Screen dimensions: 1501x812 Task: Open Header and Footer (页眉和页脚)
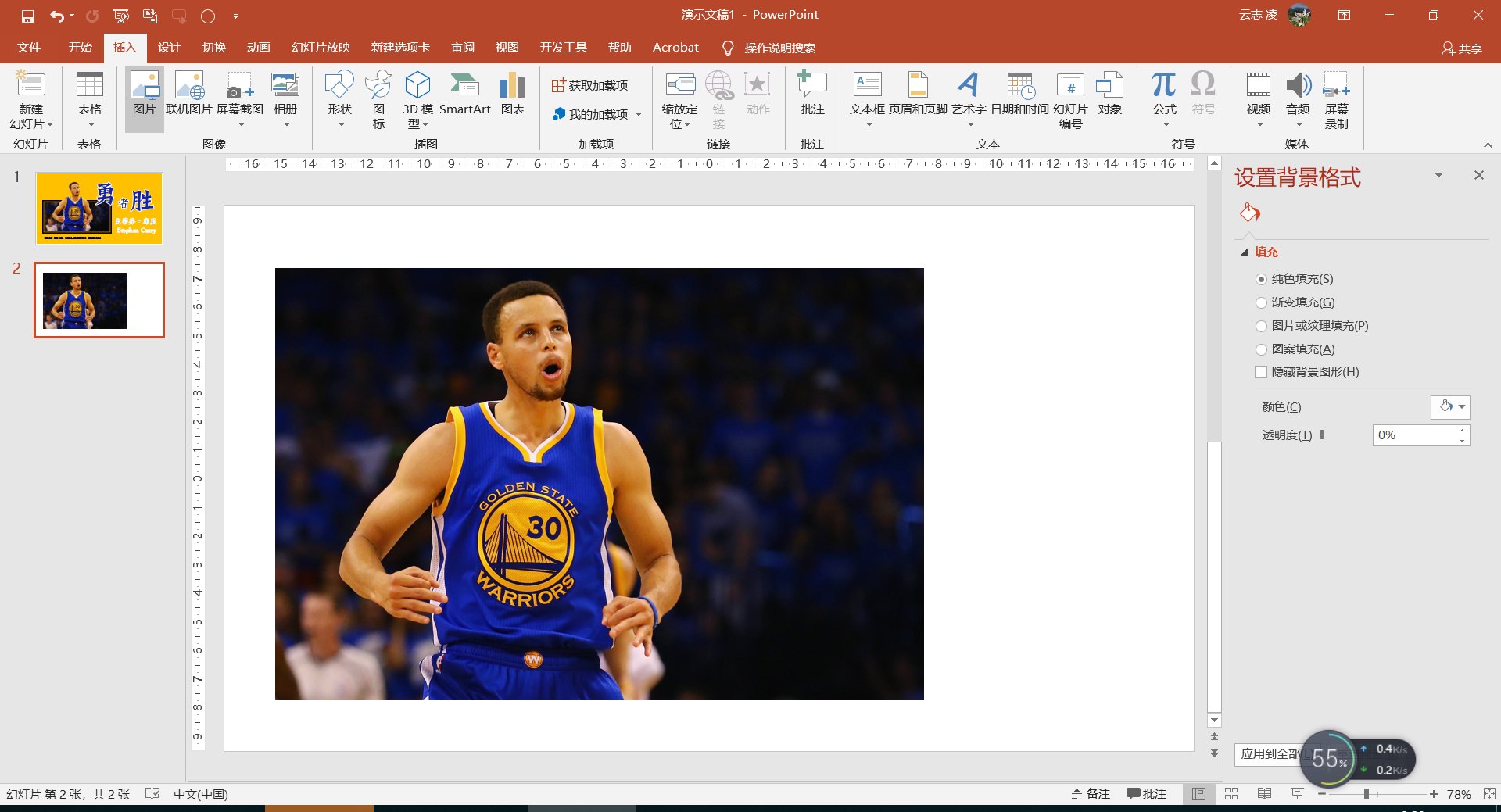919,94
